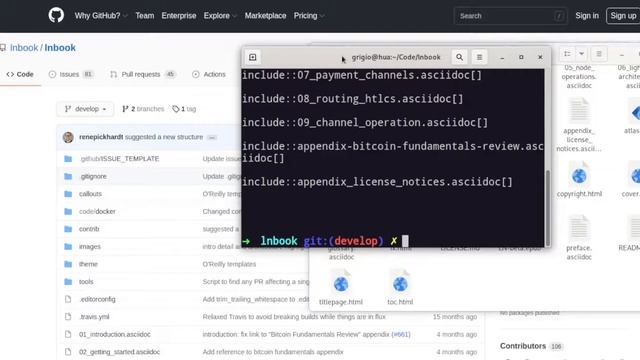Open the develop branch selector dropdown
640x360 pixels.
click(x=85, y=109)
